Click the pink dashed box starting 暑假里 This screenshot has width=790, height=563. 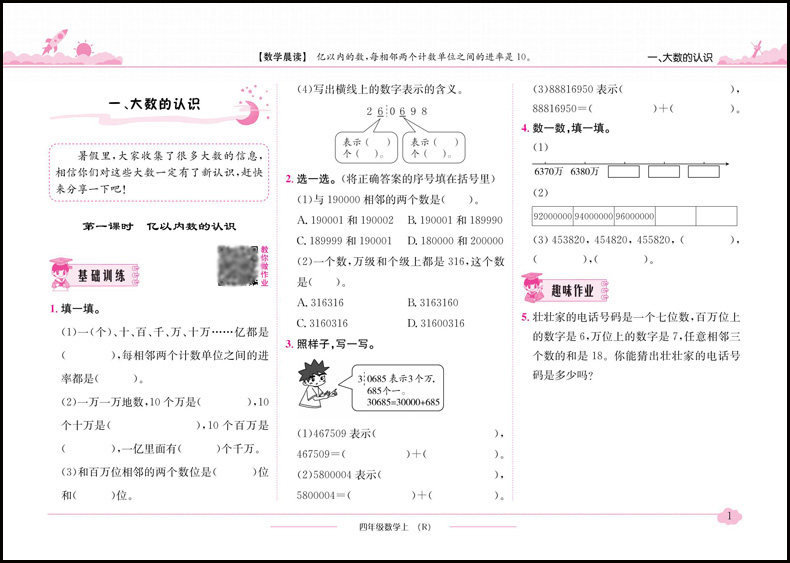[159, 172]
